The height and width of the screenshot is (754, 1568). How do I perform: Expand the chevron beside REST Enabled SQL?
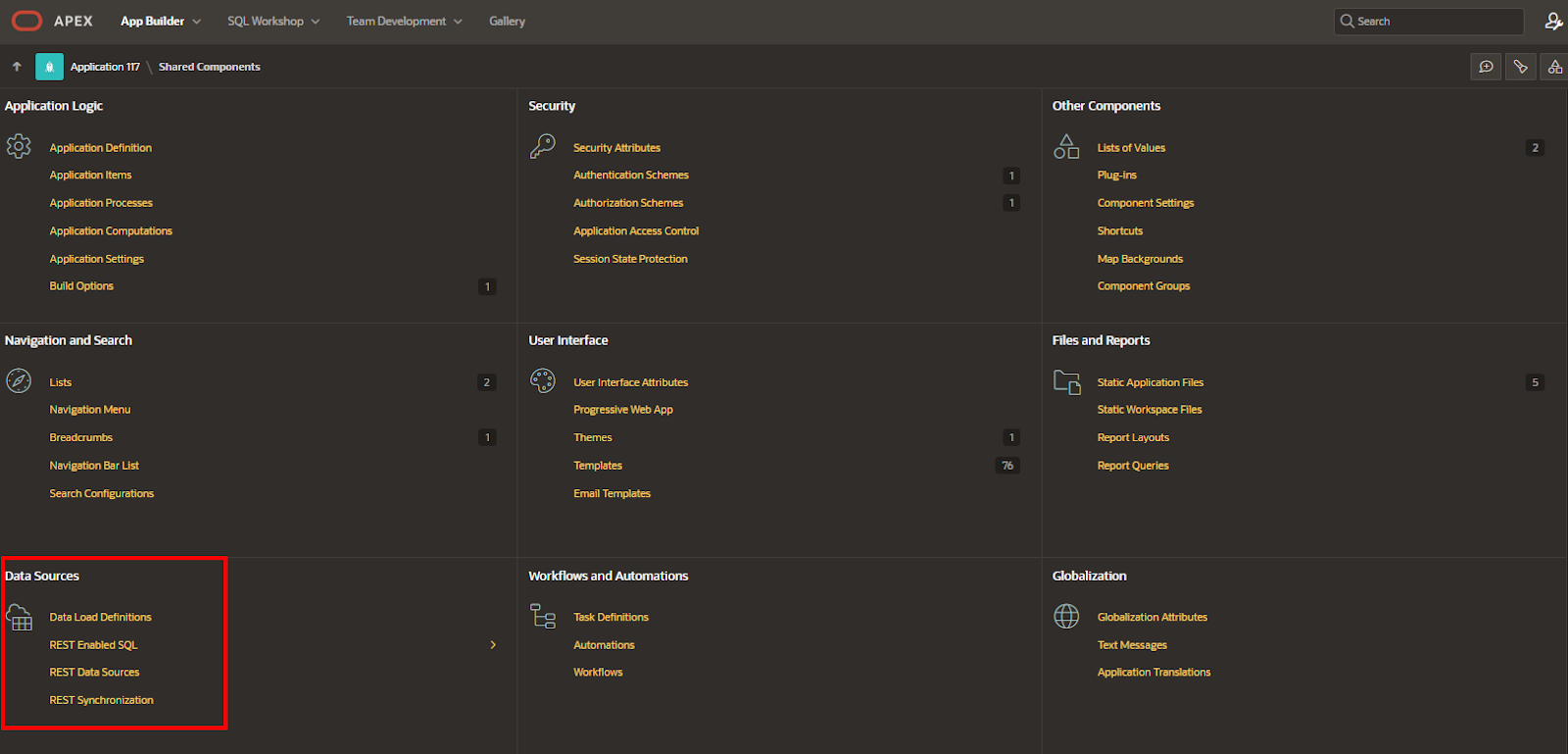pos(493,645)
